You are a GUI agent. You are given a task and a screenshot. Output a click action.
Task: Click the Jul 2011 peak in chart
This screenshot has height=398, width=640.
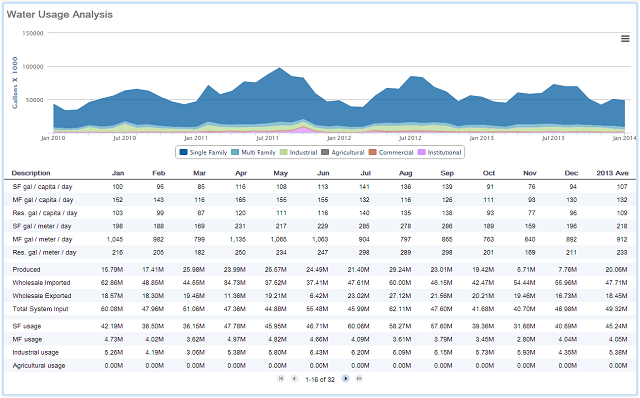[279, 68]
